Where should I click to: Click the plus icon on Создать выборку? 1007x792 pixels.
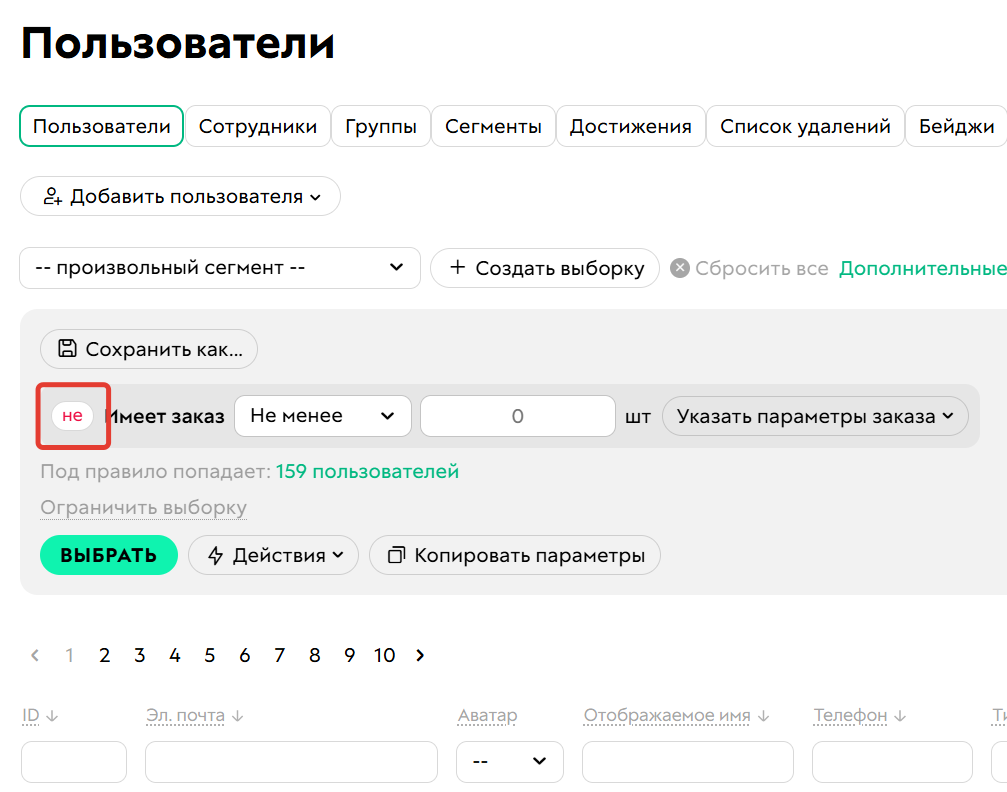point(459,268)
